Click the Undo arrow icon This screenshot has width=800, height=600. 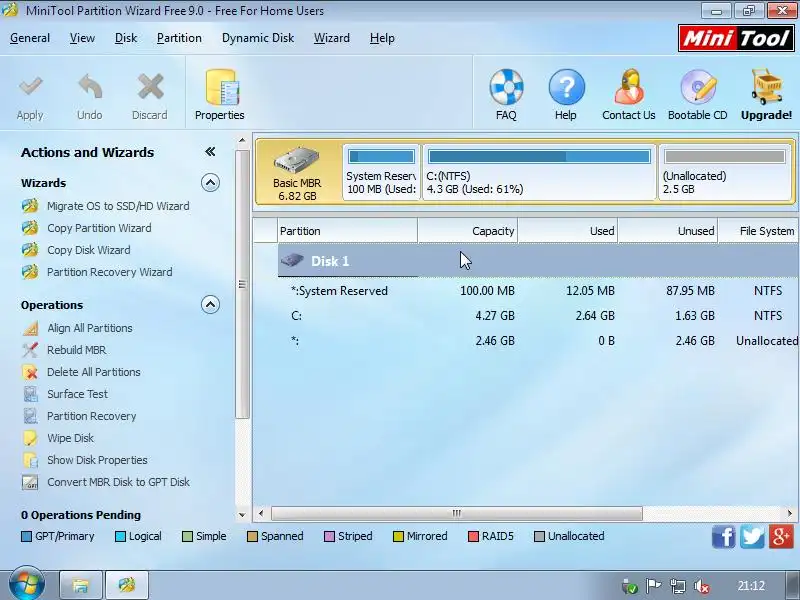click(x=90, y=87)
